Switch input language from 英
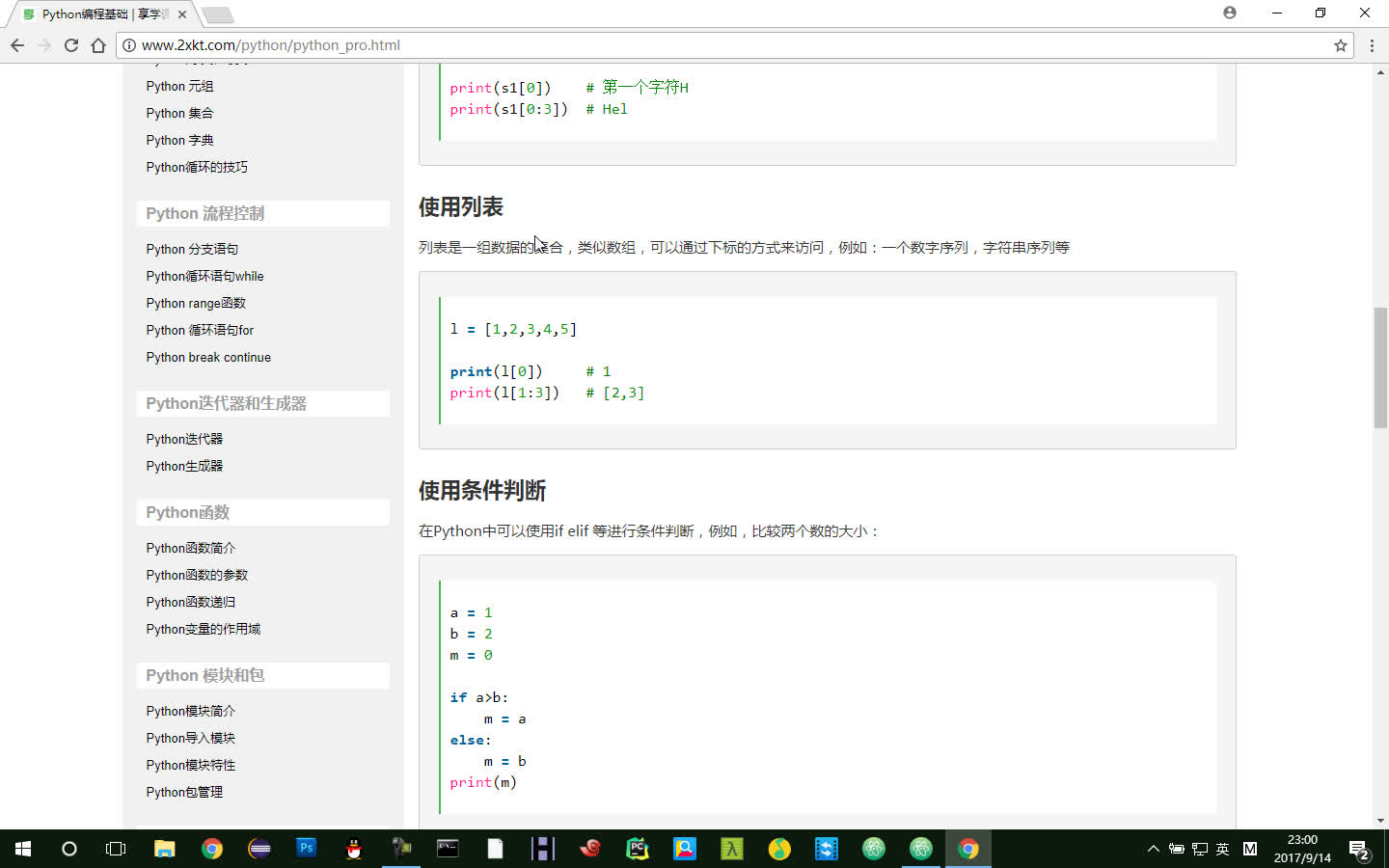Screen dimensions: 1389x868 (1221, 849)
